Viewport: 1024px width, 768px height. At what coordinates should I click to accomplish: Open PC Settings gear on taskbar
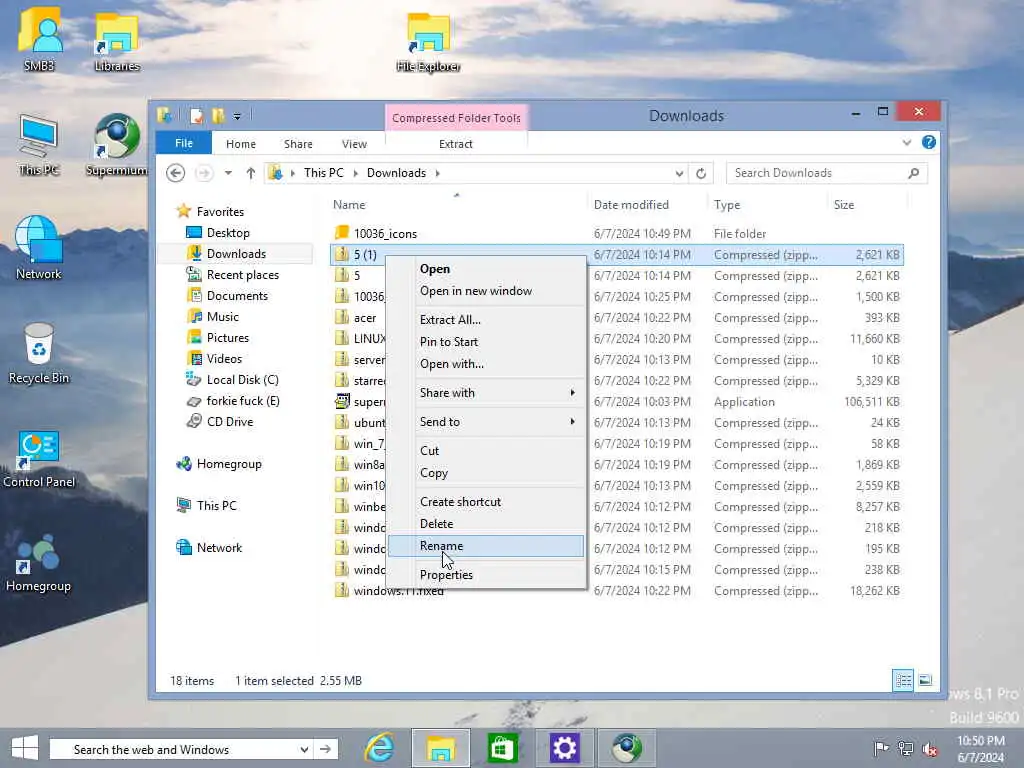tap(564, 748)
